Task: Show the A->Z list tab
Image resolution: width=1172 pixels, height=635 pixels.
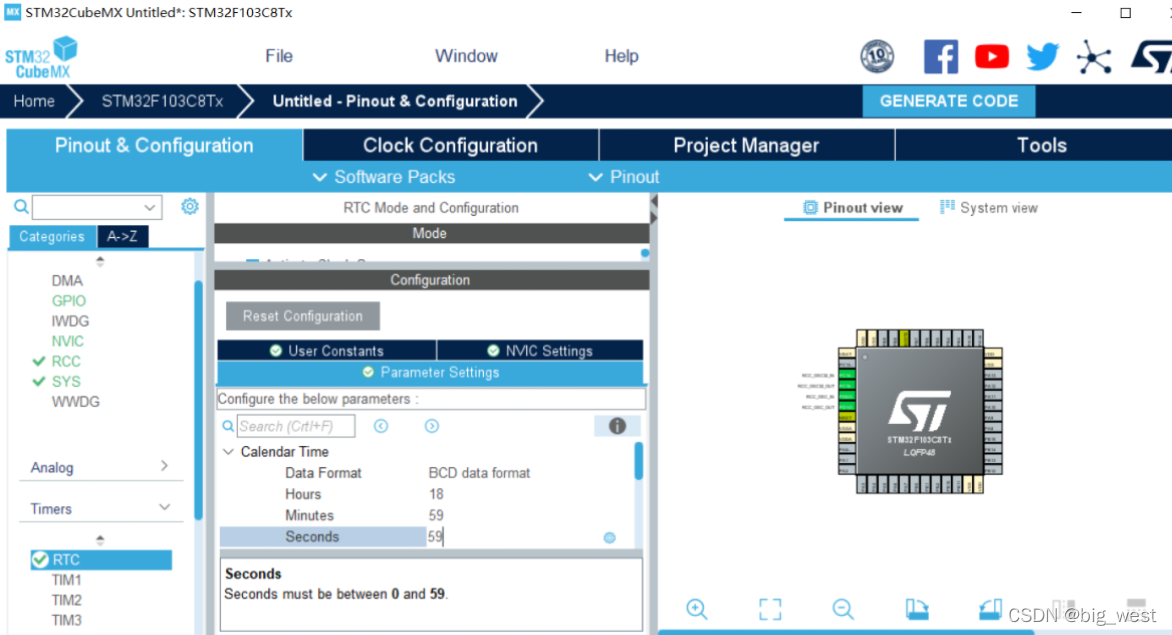Action: point(122,236)
